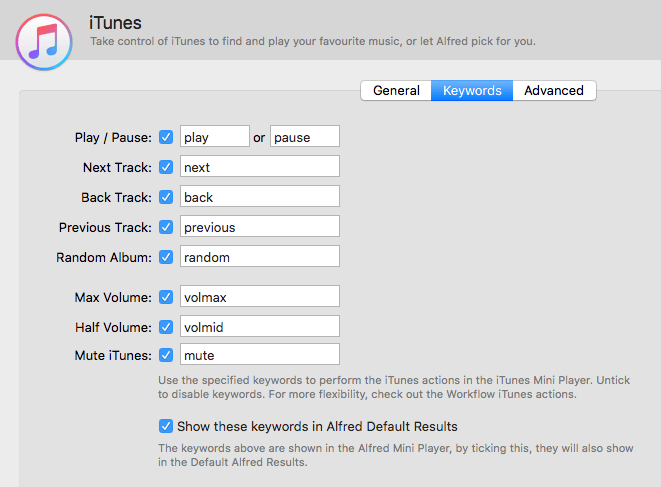Uncheck the Previous Track checkbox
The width and height of the screenshot is (661, 487).
click(x=166, y=227)
